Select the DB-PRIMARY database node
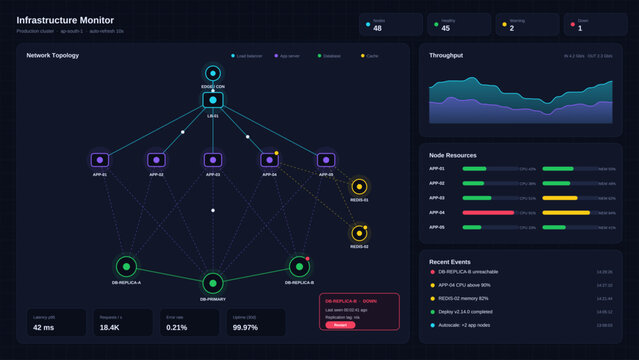 coord(213,283)
